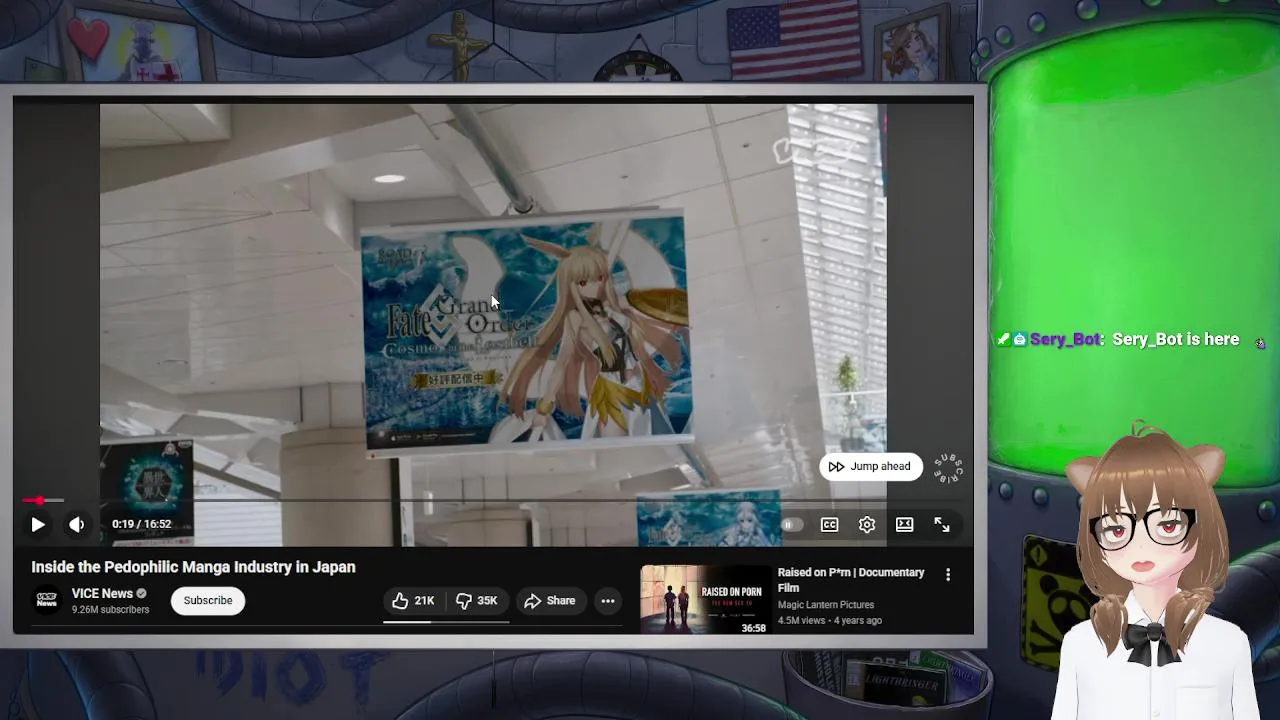Open the VICE News channel avatar
This screenshot has width=1280, height=720.
click(x=47, y=600)
